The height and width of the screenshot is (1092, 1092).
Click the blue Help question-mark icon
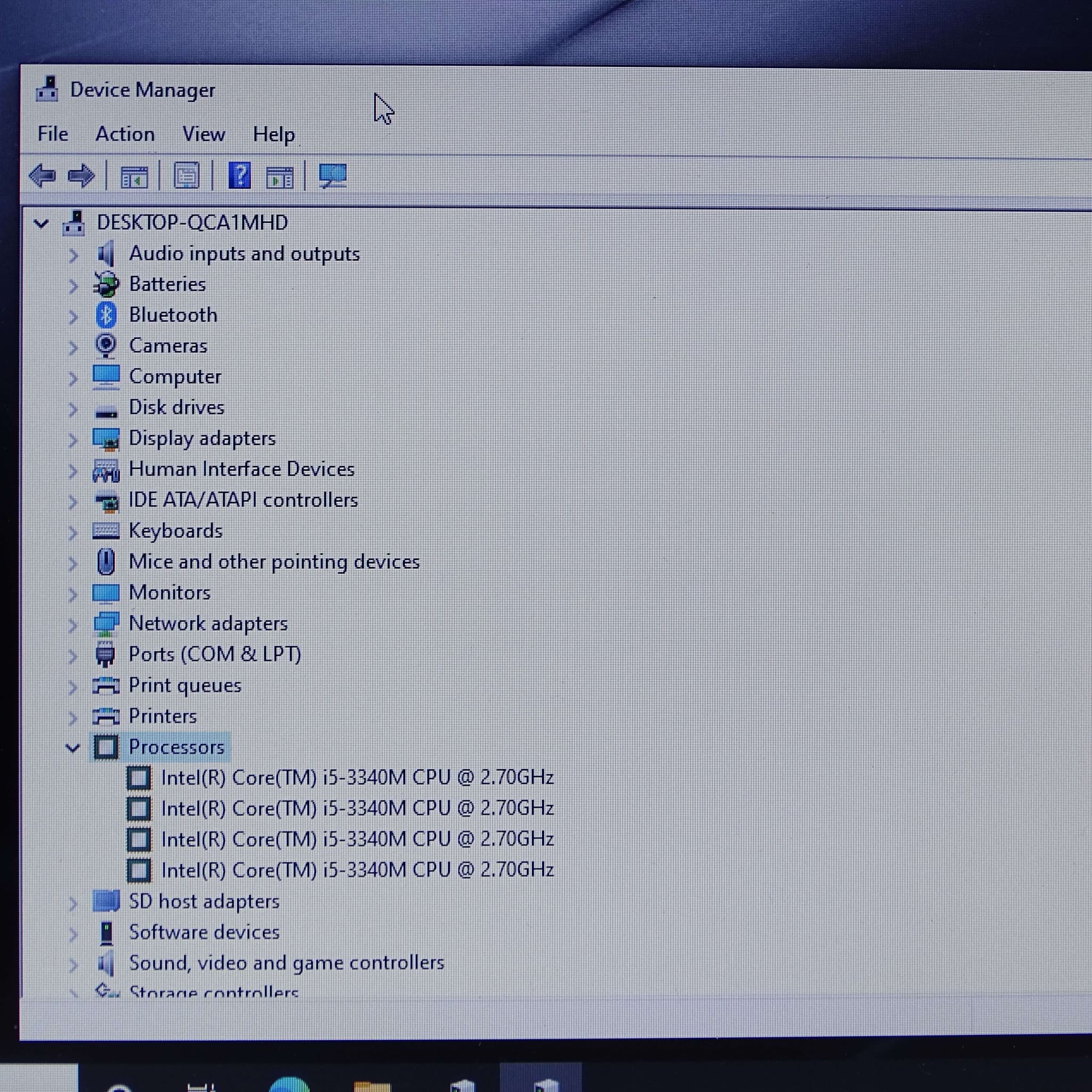tap(239, 175)
